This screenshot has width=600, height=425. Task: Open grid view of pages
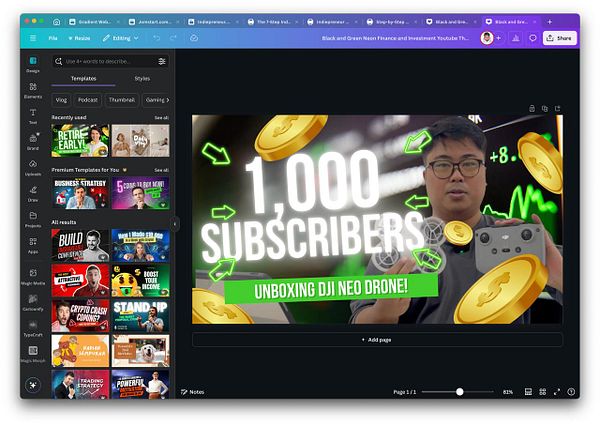(543, 392)
